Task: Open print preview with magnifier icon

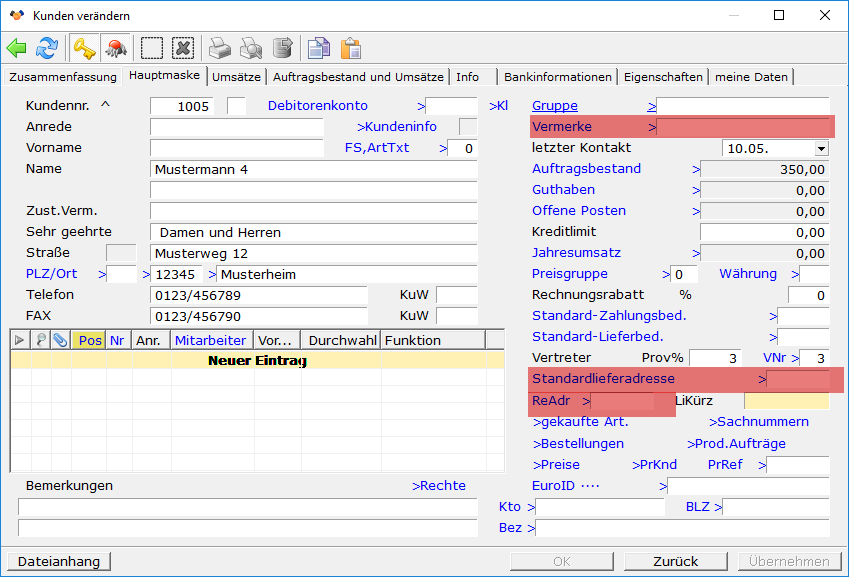Action: tap(251, 48)
